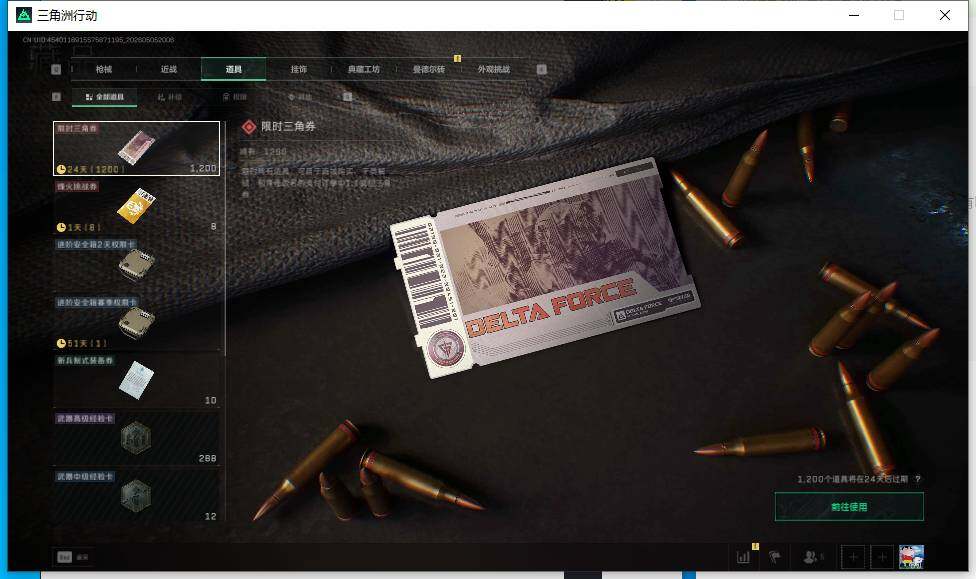
Task: Click the first empty teammate plus slot
Action: coord(853,557)
